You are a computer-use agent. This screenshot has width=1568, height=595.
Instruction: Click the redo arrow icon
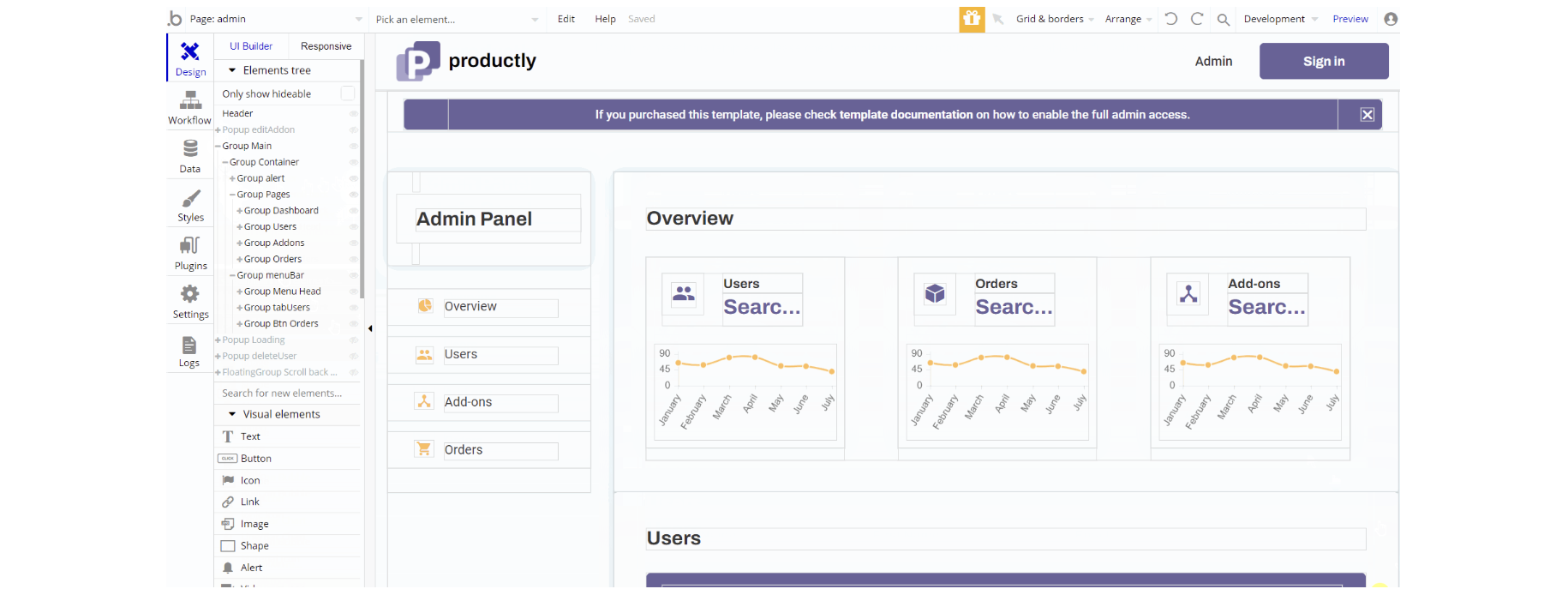pyautogui.click(x=1197, y=19)
